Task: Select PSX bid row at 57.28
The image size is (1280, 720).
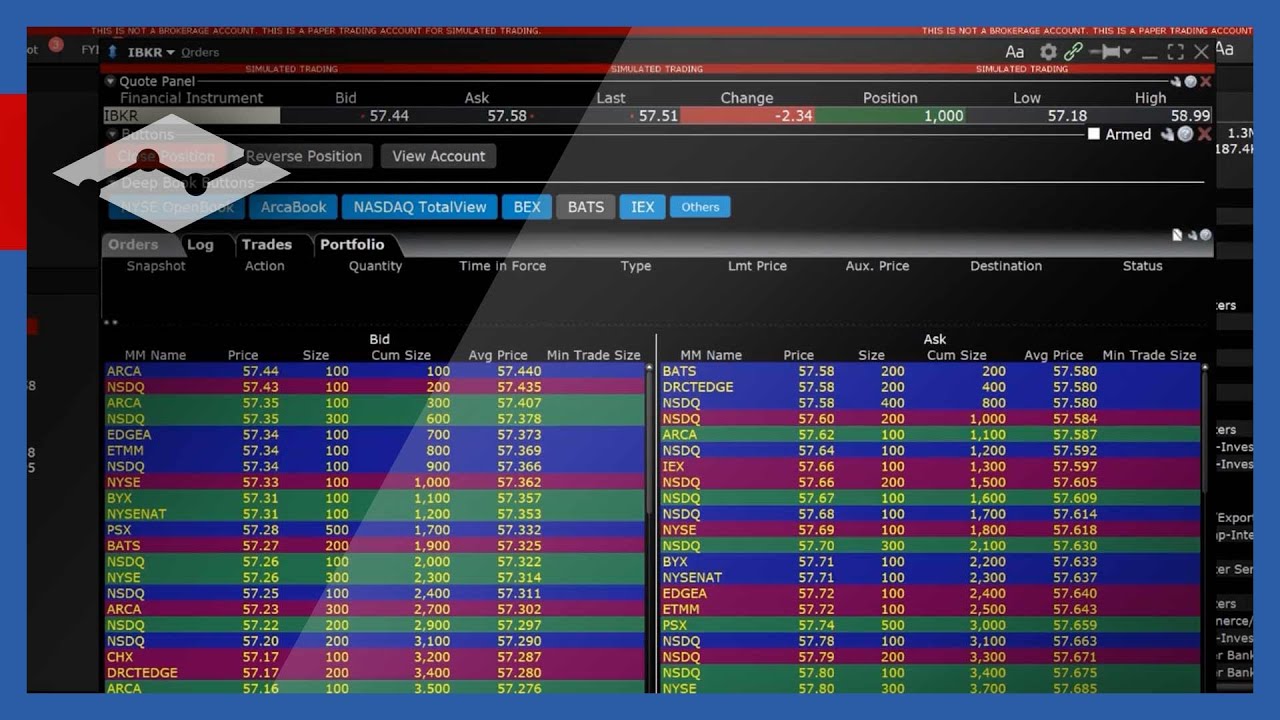Action: coord(375,530)
